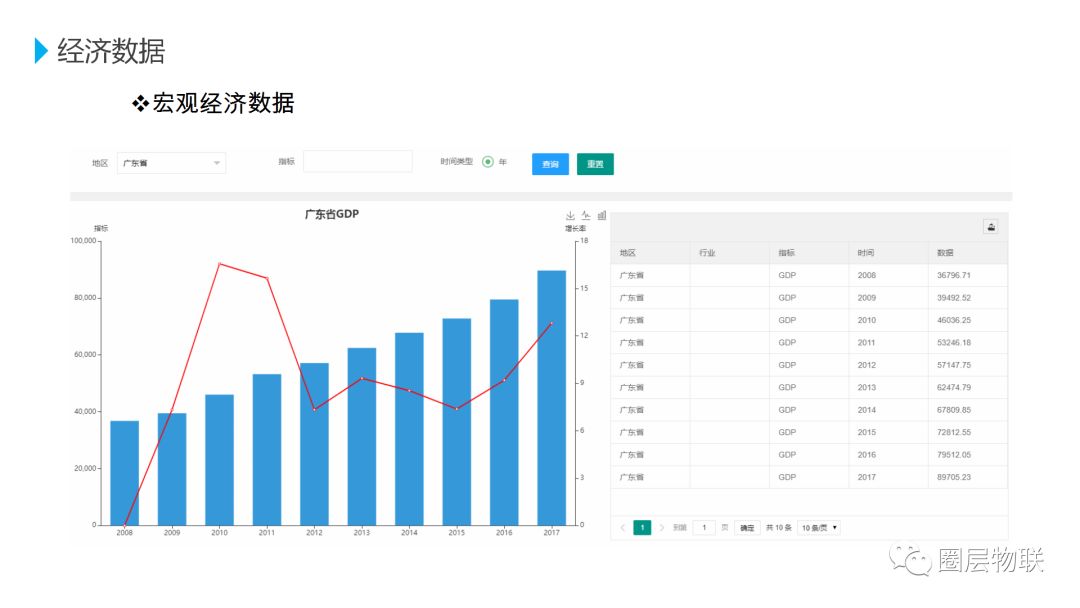This screenshot has width=1080, height=608.
Task: Click the 确定 pagination button
Action: click(x=747, y=527)
